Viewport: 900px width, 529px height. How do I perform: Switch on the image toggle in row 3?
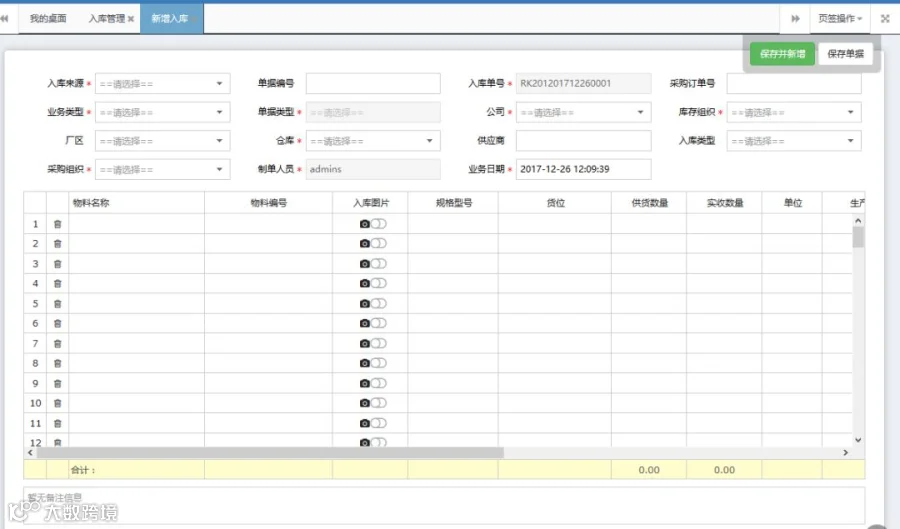[x=379, y=263]
